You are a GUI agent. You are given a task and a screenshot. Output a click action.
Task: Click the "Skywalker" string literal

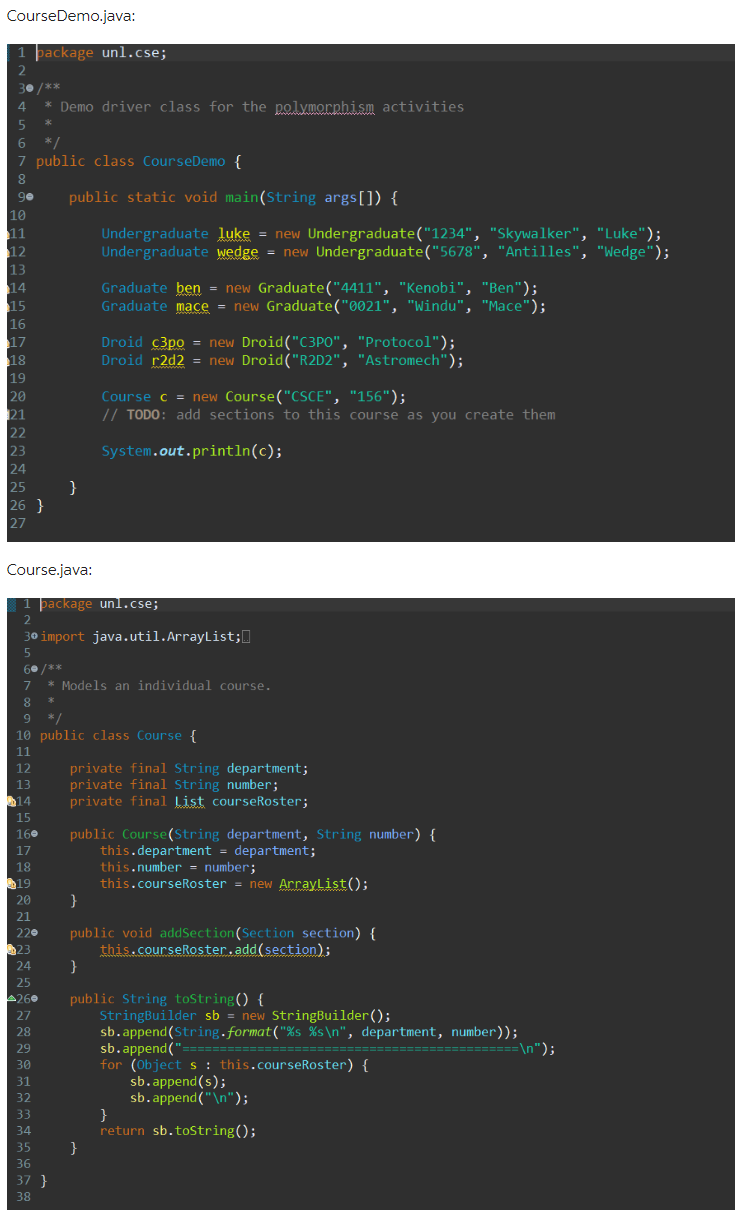point(536,234)
